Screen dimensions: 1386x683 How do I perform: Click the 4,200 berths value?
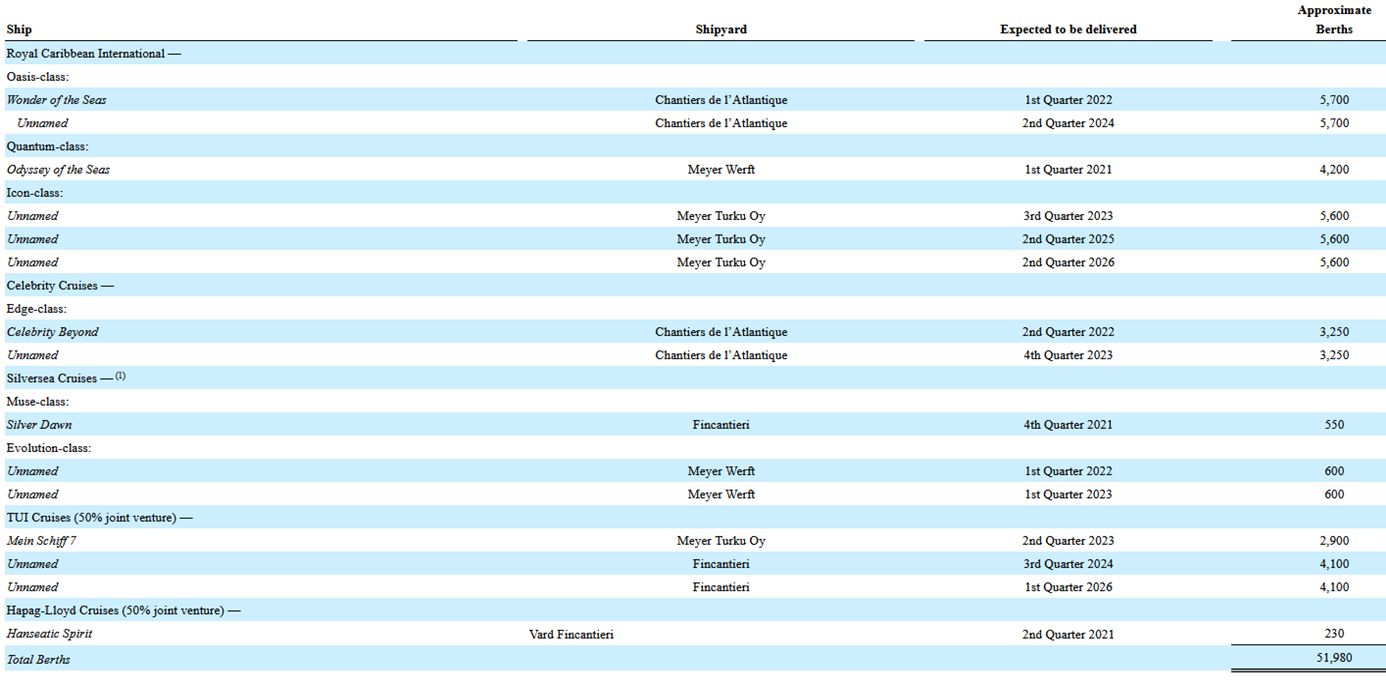tap(1334, 170)
